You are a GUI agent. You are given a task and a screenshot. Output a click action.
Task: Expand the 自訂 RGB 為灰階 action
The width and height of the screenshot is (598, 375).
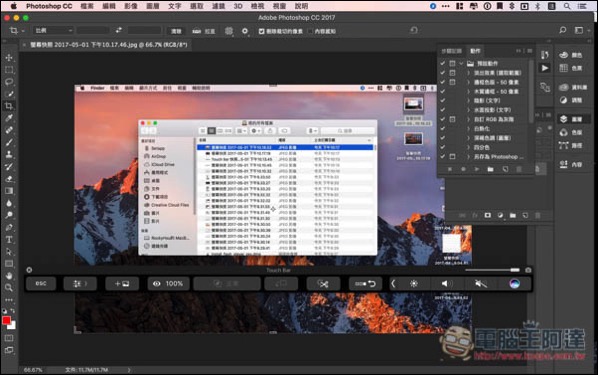click(469, 119)
